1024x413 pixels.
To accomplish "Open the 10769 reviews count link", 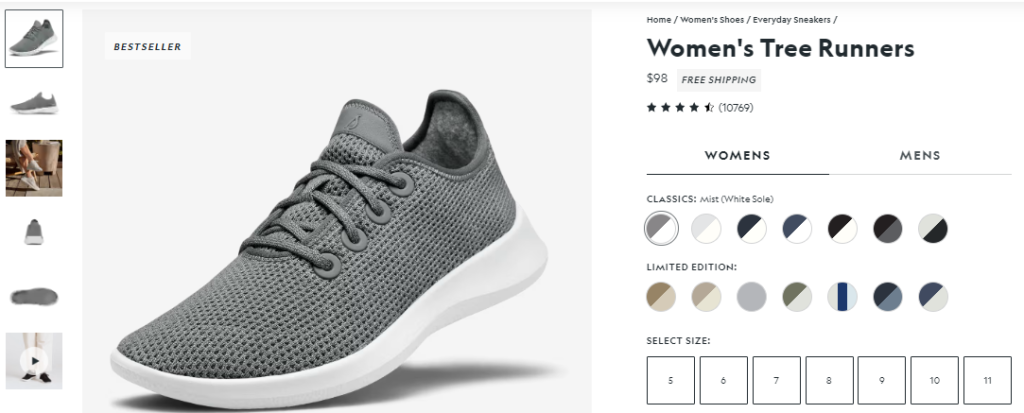I will point(735,107).
